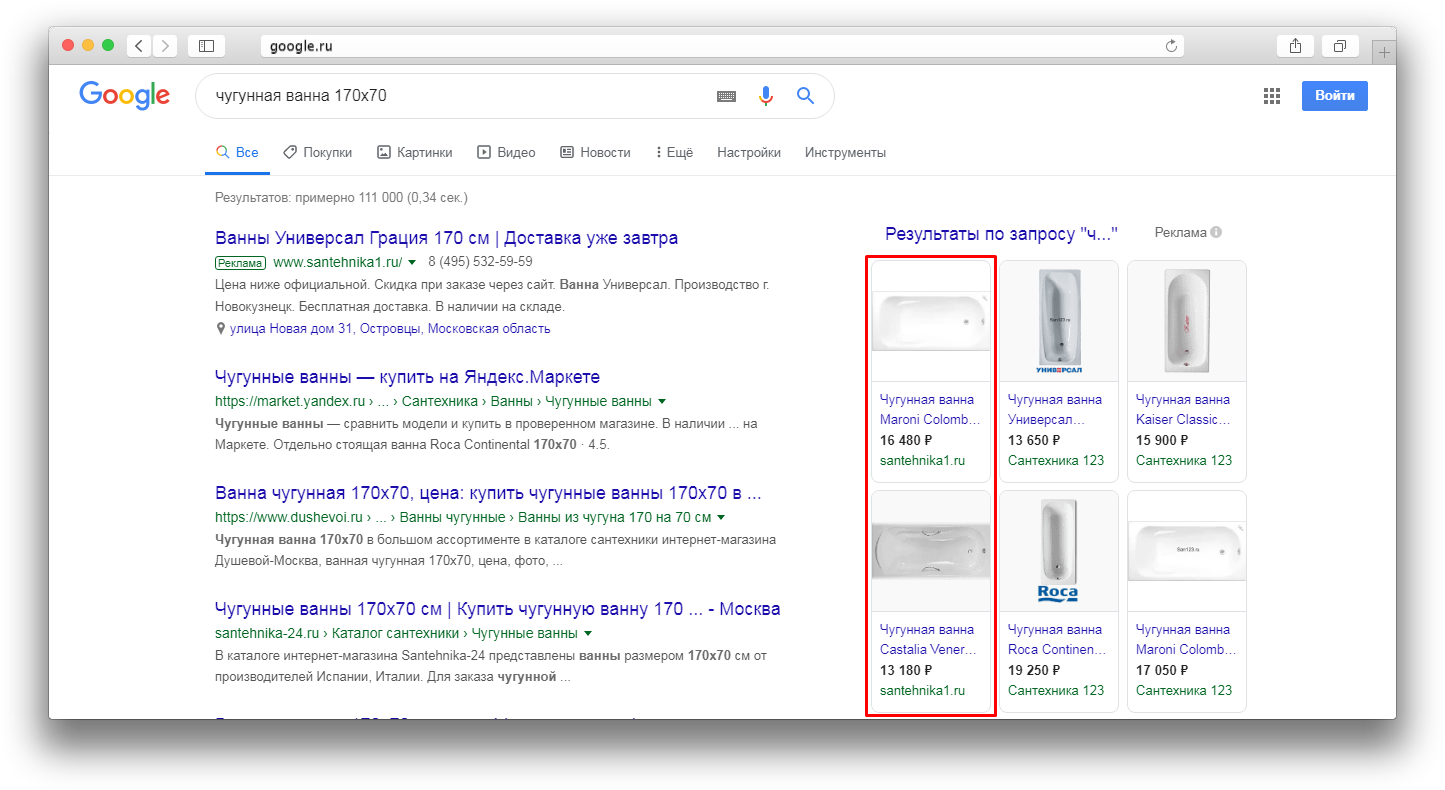Screen dimensions: 1445x790
Task: Start voice search with microphone icon
Action: click(x=766, y=96)
